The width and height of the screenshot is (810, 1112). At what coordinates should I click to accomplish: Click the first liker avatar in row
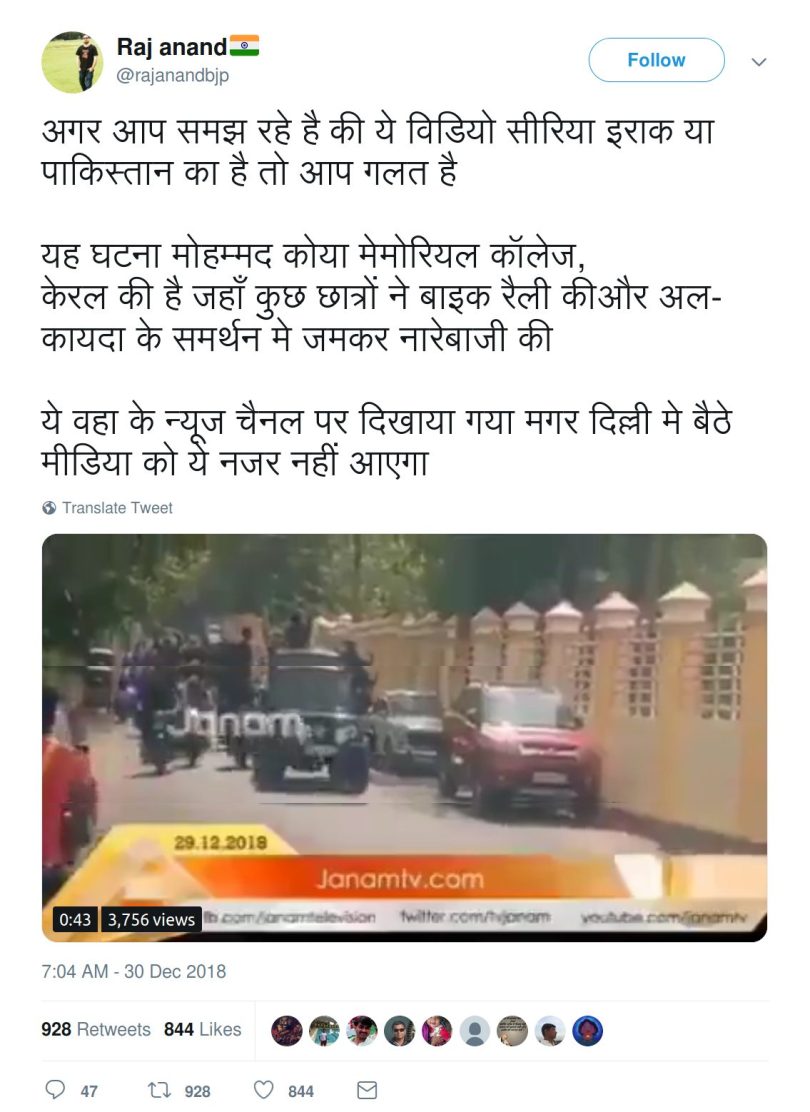[x=287, y=1030]
